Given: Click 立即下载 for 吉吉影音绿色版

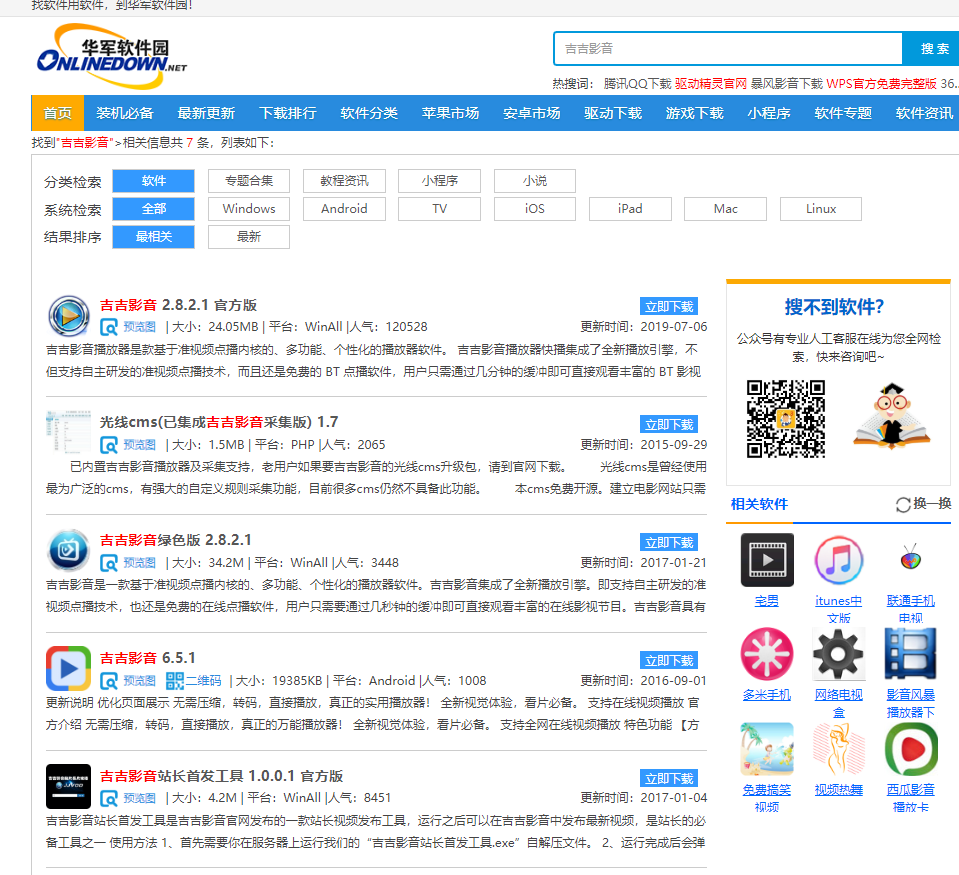Looking at the screenshot, I should tap(669, 542).
